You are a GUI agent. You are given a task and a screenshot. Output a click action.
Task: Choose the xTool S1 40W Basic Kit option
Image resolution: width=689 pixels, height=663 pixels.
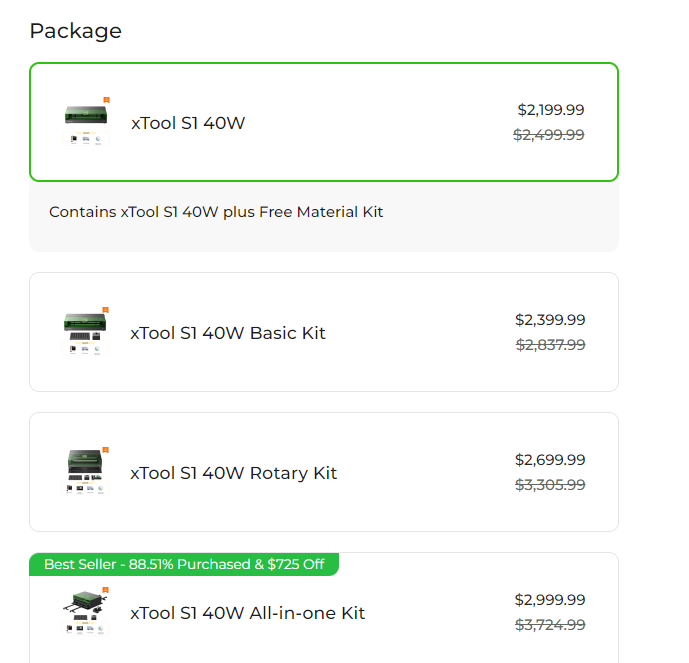tap(228, 333)
